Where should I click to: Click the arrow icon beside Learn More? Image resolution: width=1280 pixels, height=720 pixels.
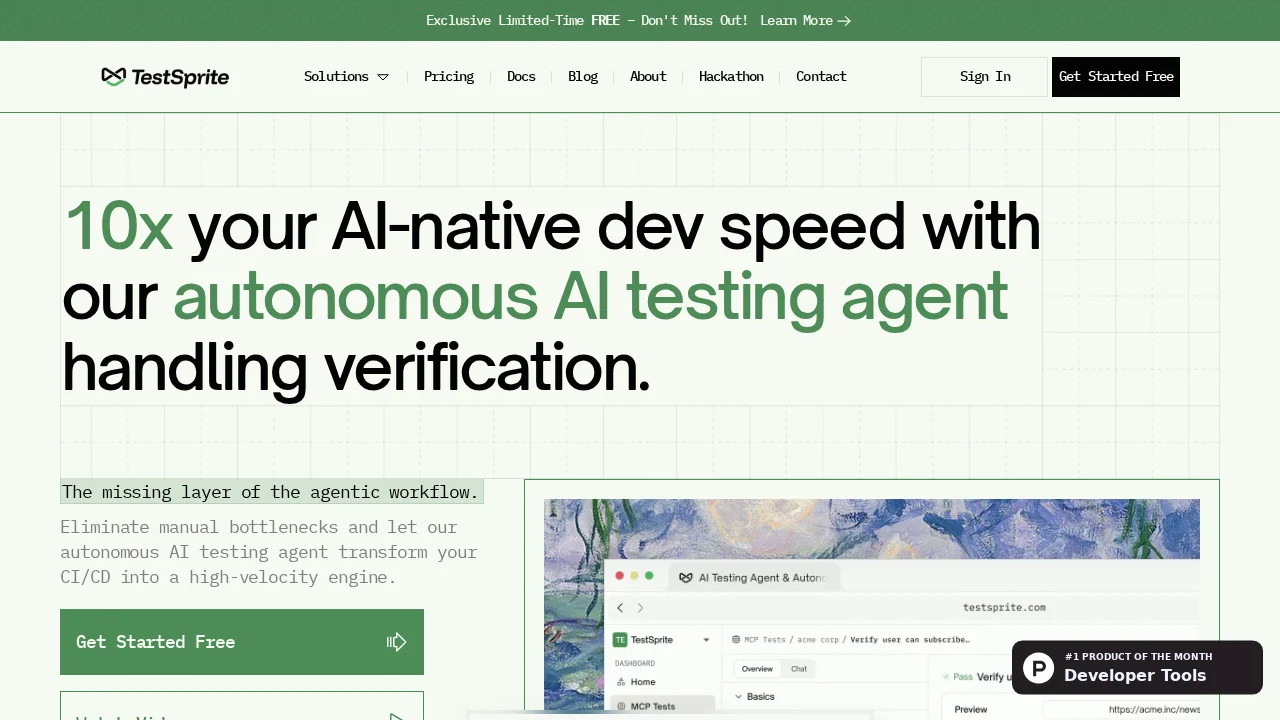tap(845, 21)
